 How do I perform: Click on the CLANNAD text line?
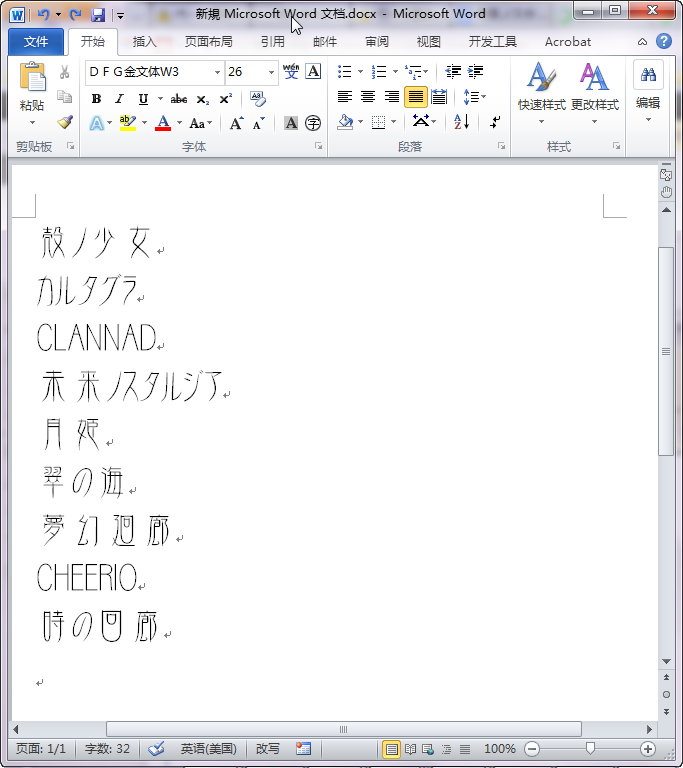point(97,337)
